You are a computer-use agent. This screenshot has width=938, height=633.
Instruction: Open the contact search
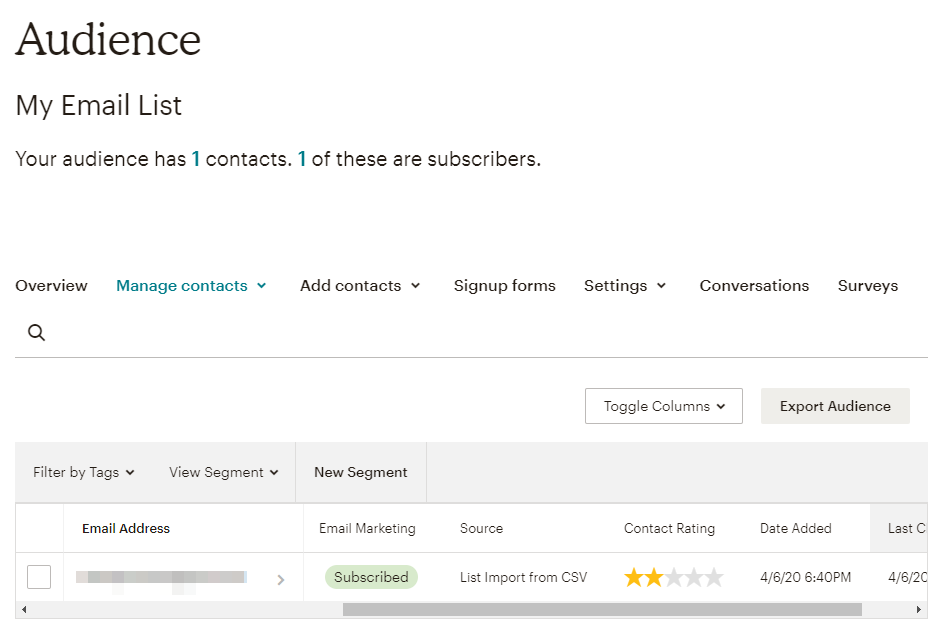pos(35,331)
